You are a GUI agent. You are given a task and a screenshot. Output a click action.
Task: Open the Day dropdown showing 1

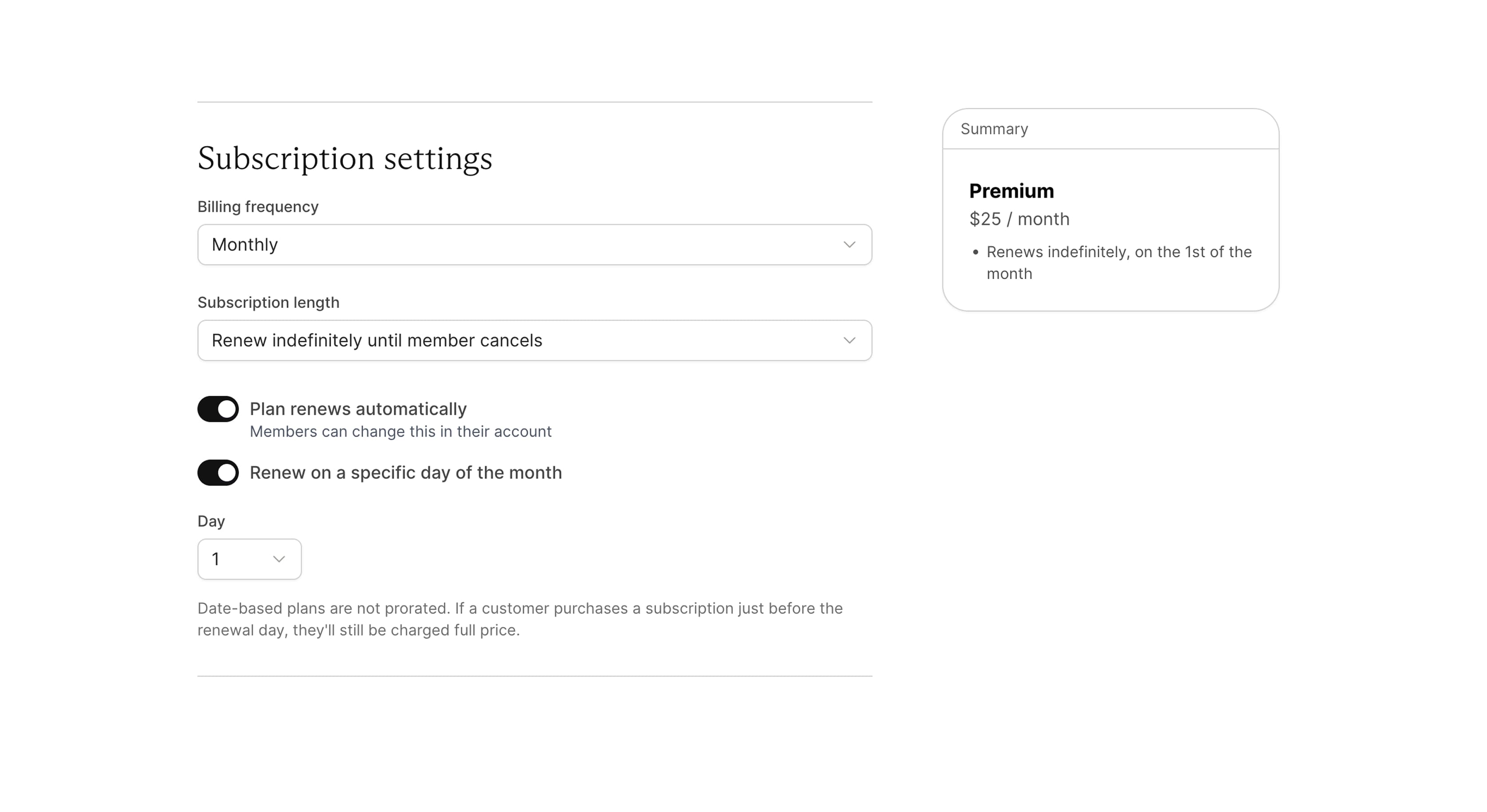click(249, 559)
